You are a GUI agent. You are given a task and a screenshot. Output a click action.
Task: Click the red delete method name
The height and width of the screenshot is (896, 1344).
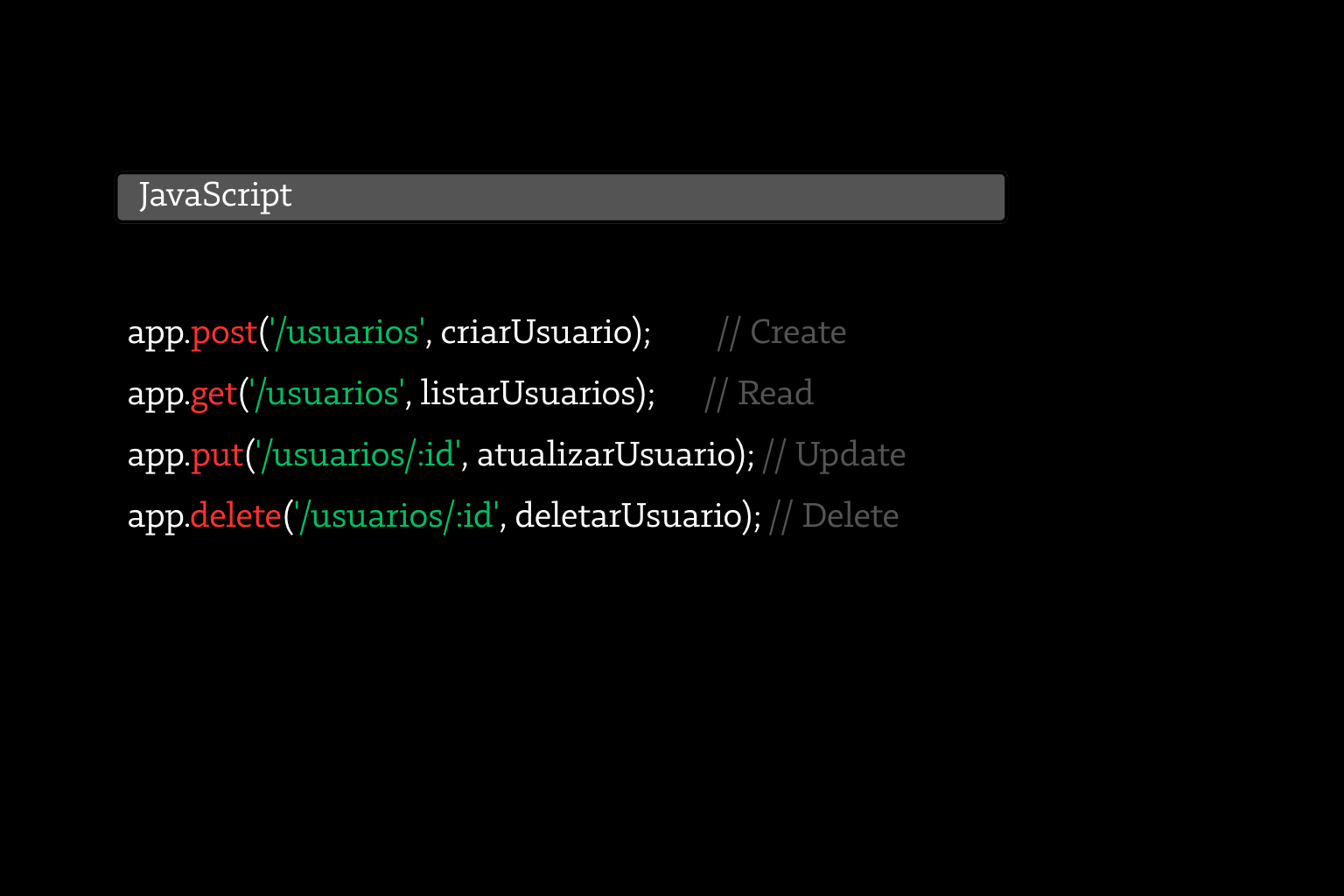(235, 516)
